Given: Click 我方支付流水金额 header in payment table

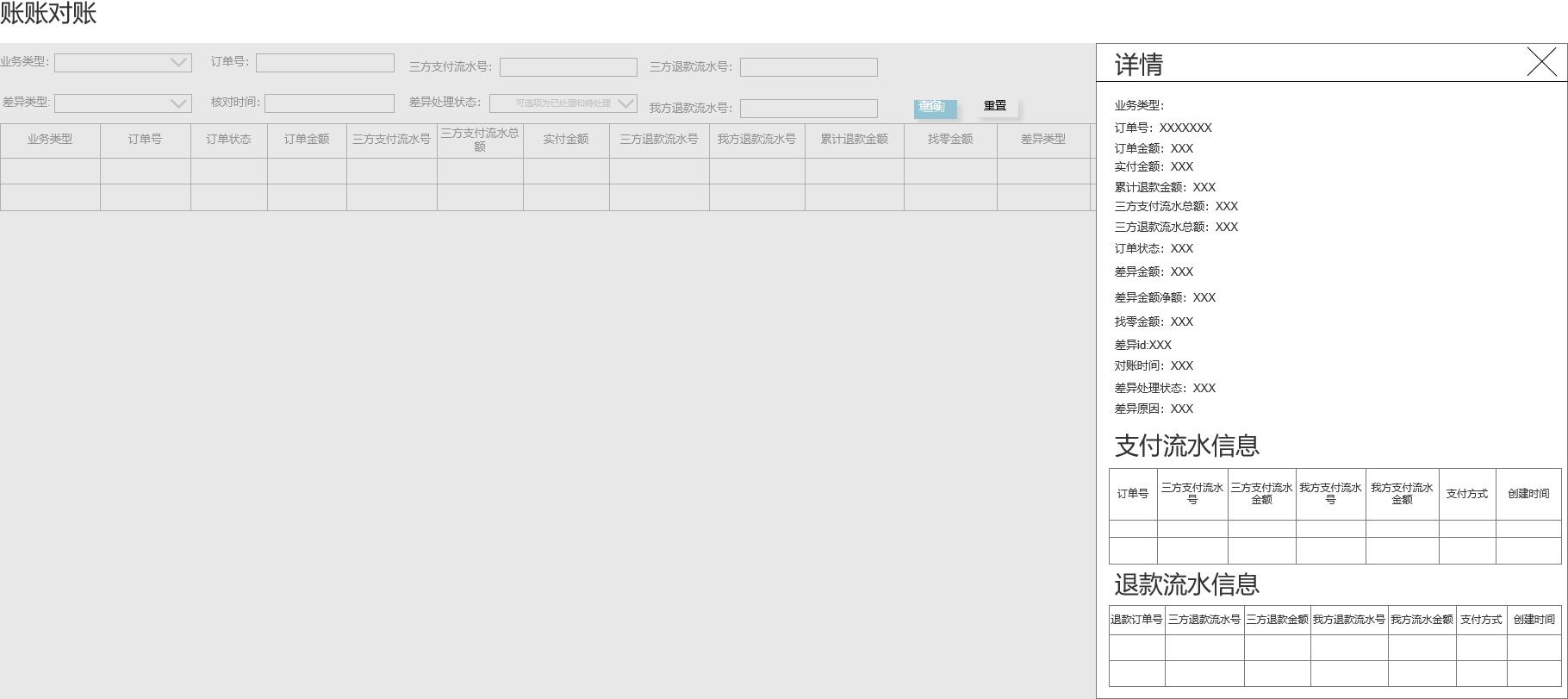Looking at the screenshot, I should click(x=1403, y=494).
